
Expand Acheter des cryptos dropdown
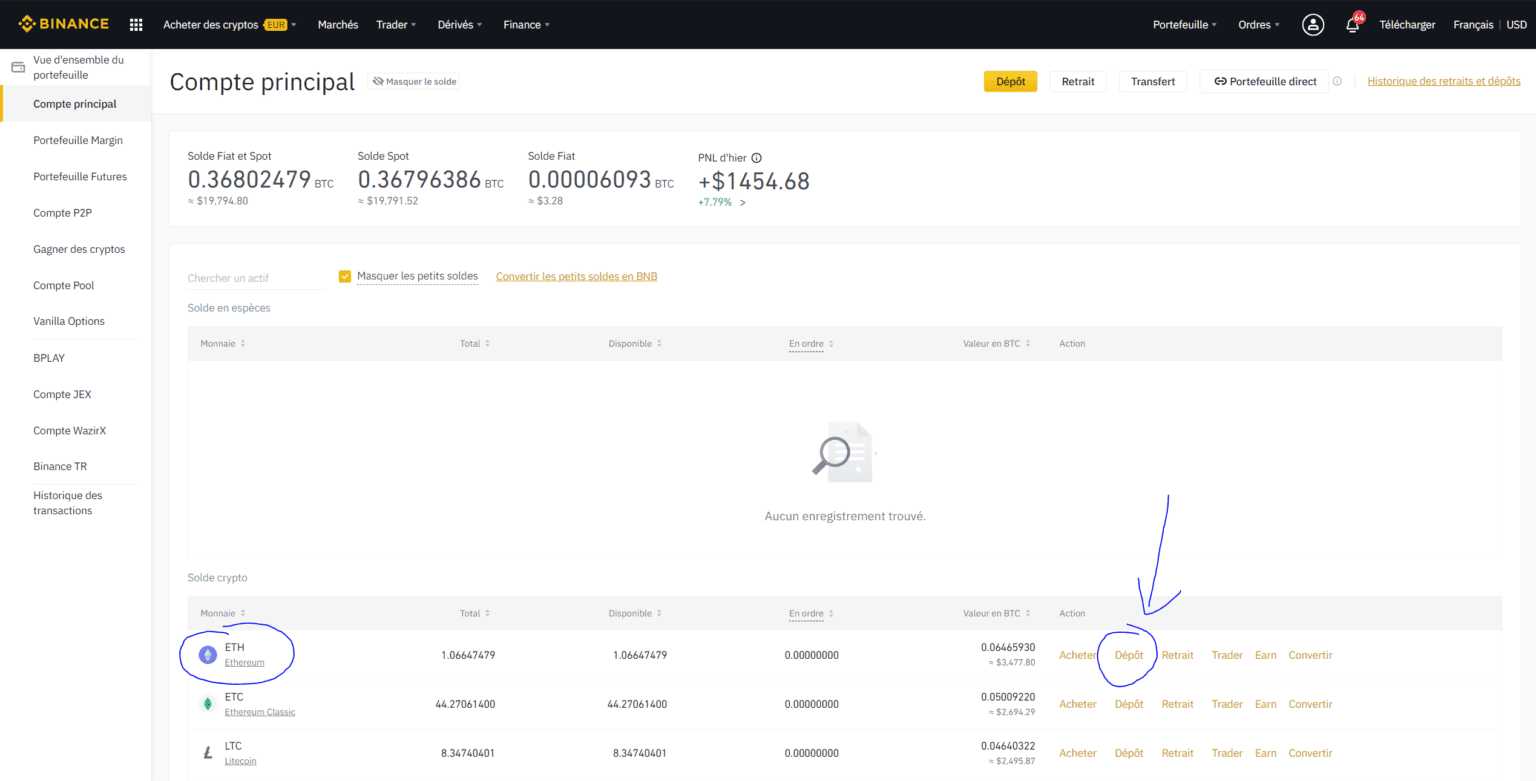click(230, 24)
